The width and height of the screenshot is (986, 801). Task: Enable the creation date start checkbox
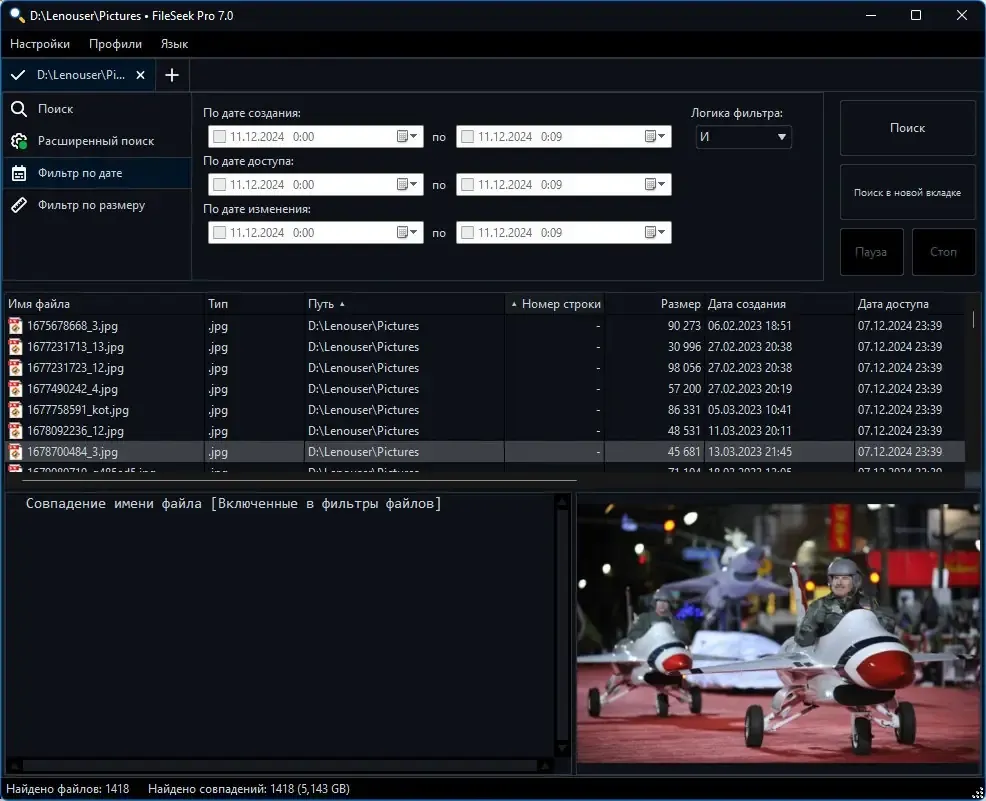coord(219,136)
